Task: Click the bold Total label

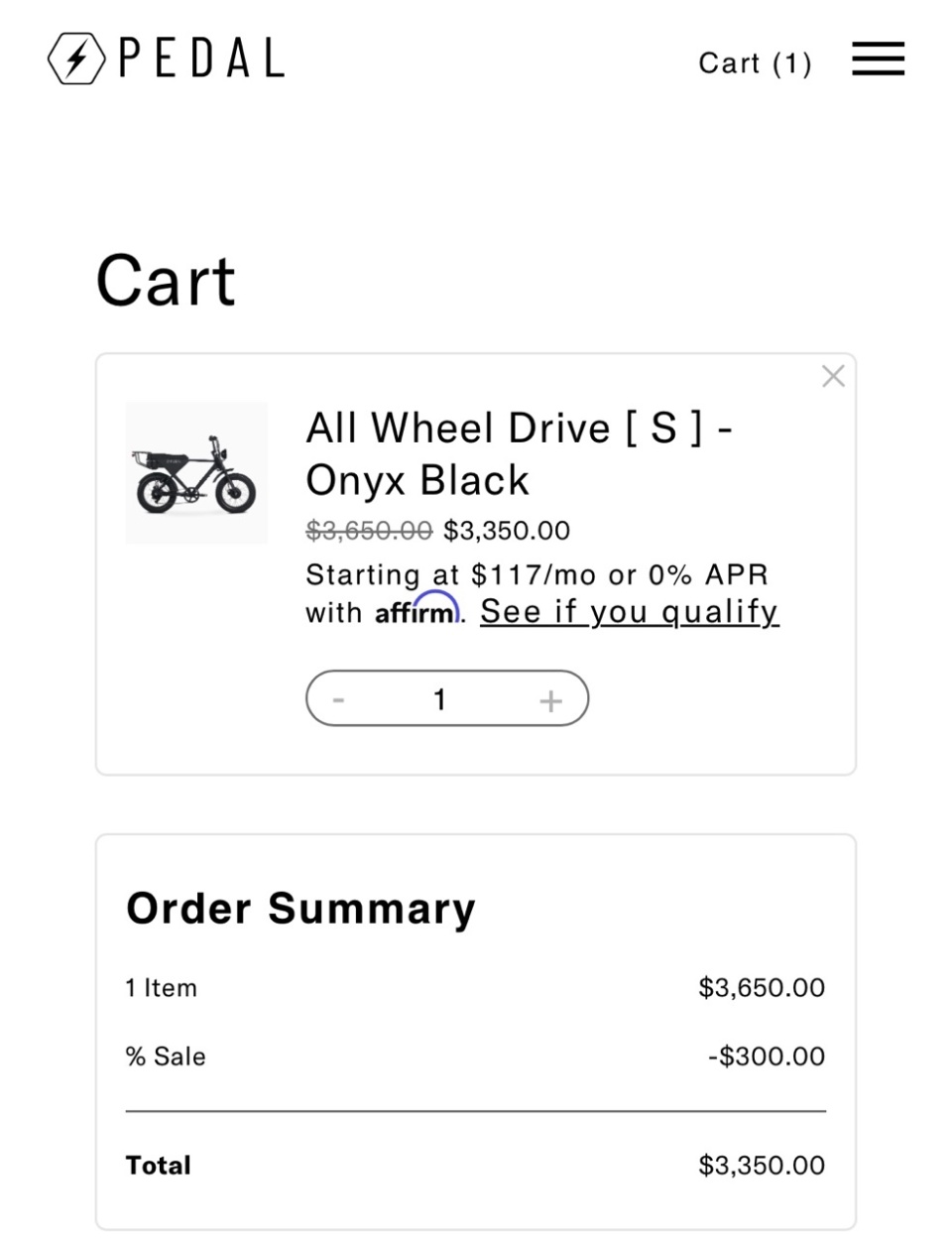Action: (x=159, y=1166)
